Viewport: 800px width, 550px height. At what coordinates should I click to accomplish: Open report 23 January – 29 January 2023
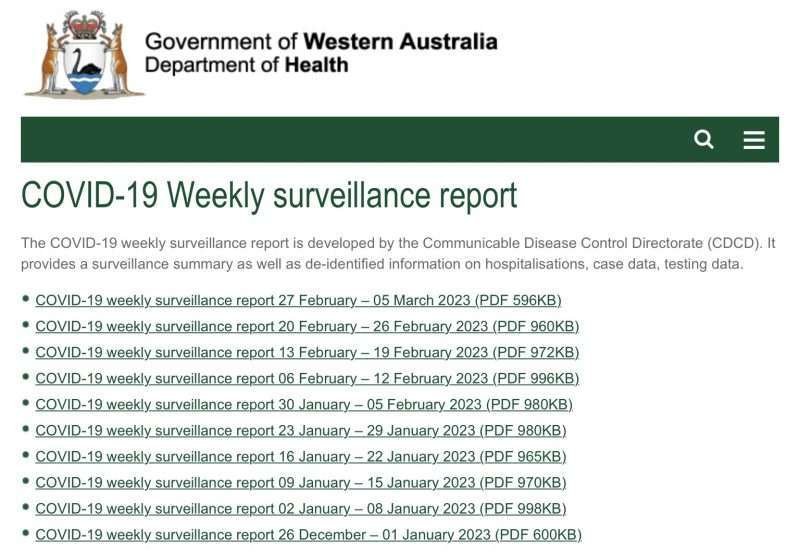pos(301,431)
